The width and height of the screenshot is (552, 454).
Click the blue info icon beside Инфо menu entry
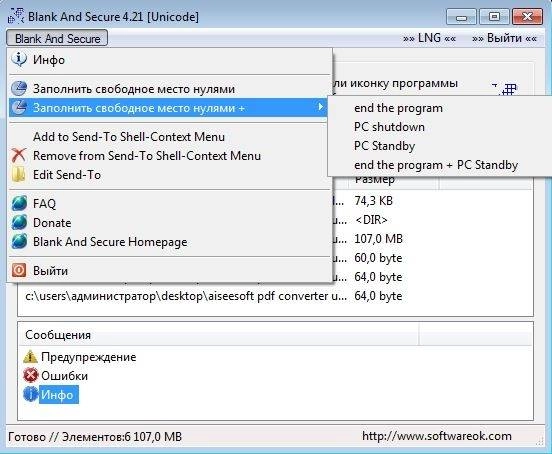click(x=19, y=59)
